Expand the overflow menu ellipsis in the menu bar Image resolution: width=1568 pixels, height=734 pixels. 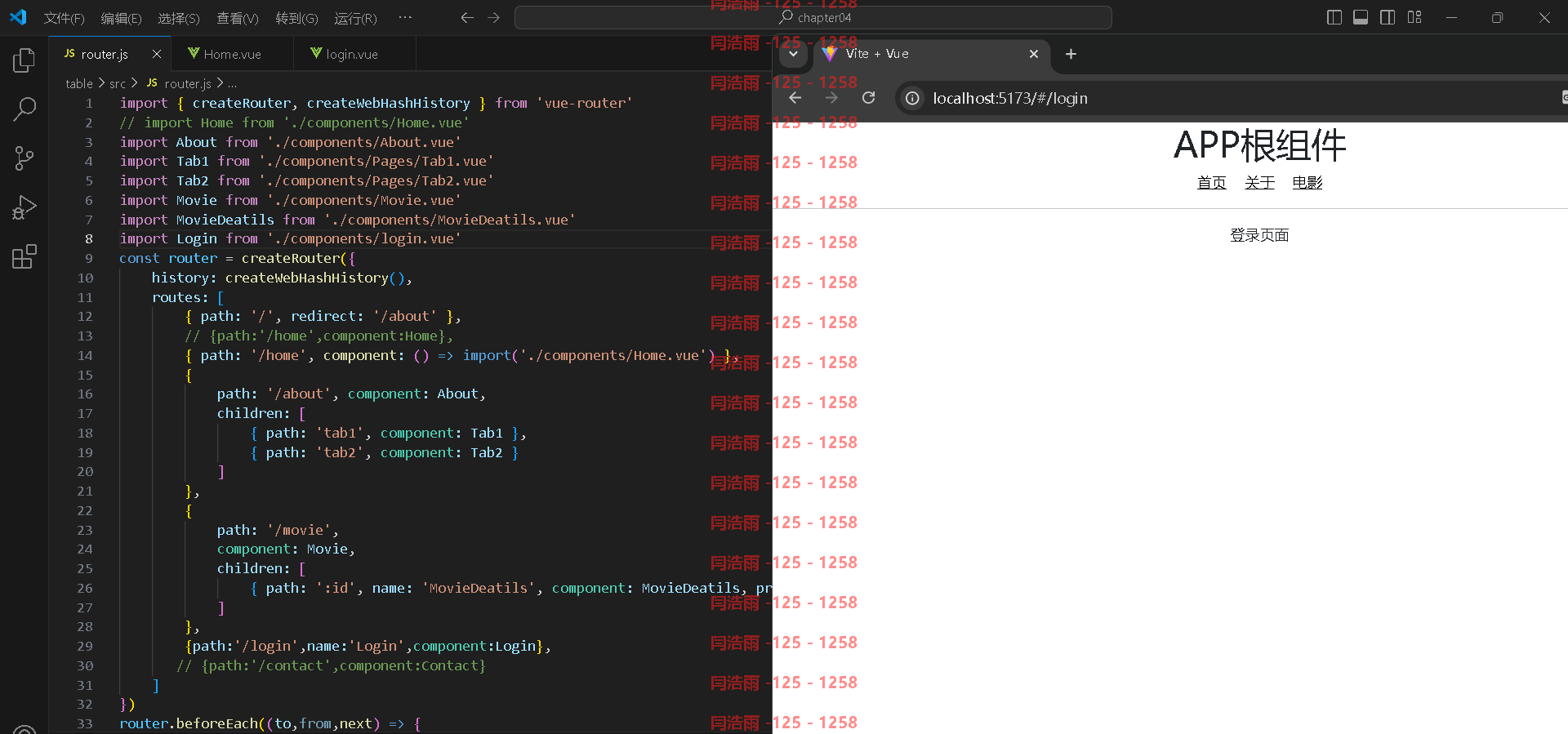[x=405, y=17]
